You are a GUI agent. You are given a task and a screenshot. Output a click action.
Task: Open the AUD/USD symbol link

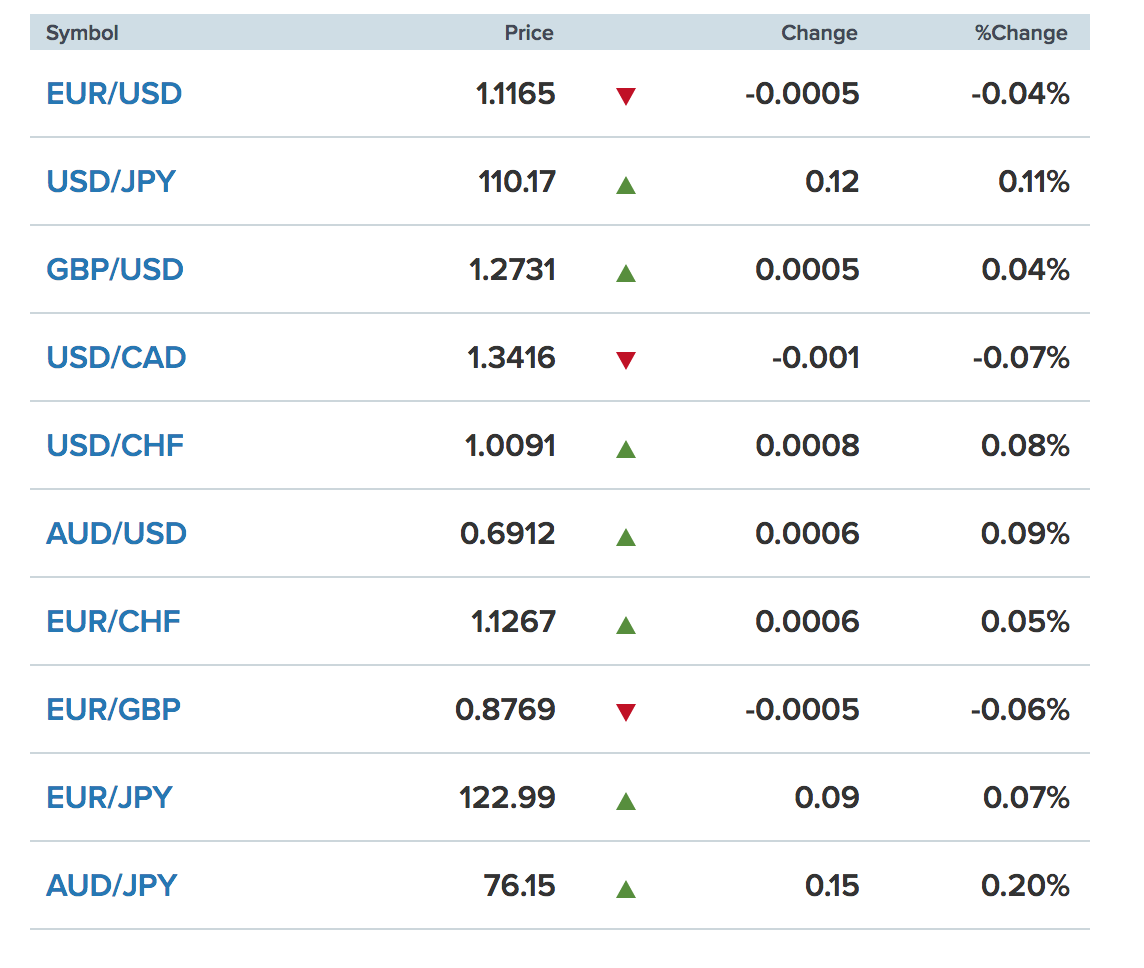click(116, 534)
